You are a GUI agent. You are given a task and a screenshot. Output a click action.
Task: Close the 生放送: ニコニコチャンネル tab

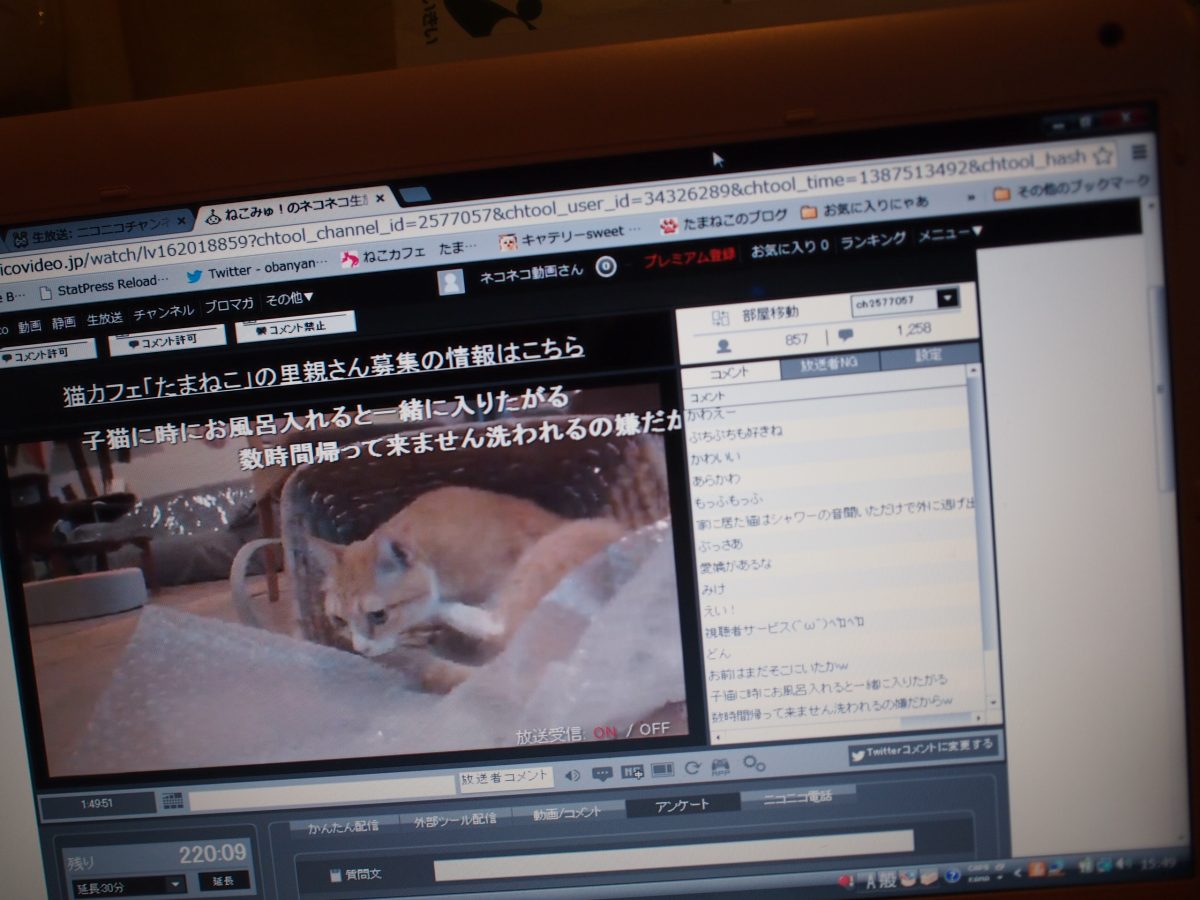(181, 220)
